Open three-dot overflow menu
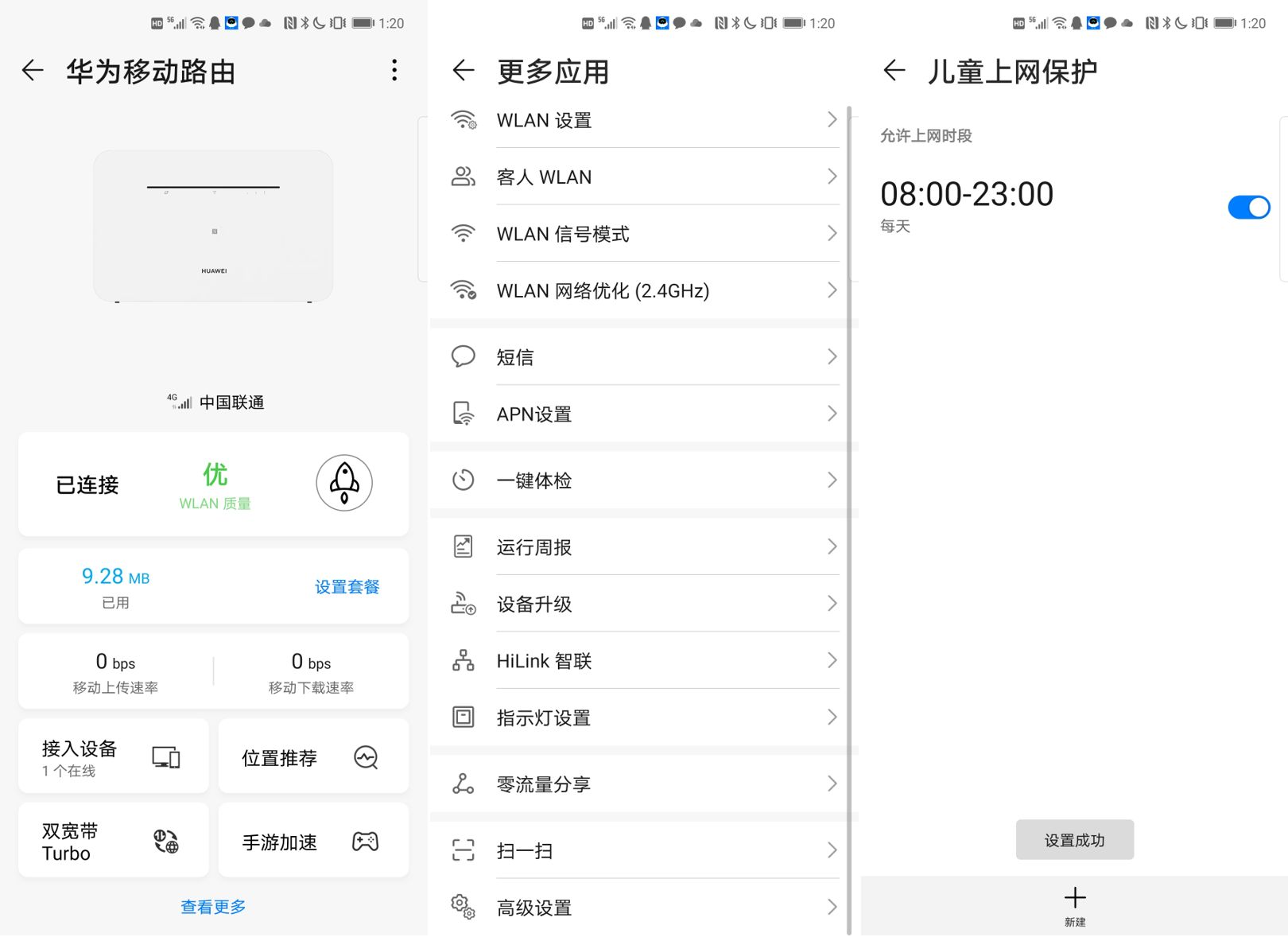The height and width of the screenshot is (937, 1288). pyautogui.click(x=394, y=71)
